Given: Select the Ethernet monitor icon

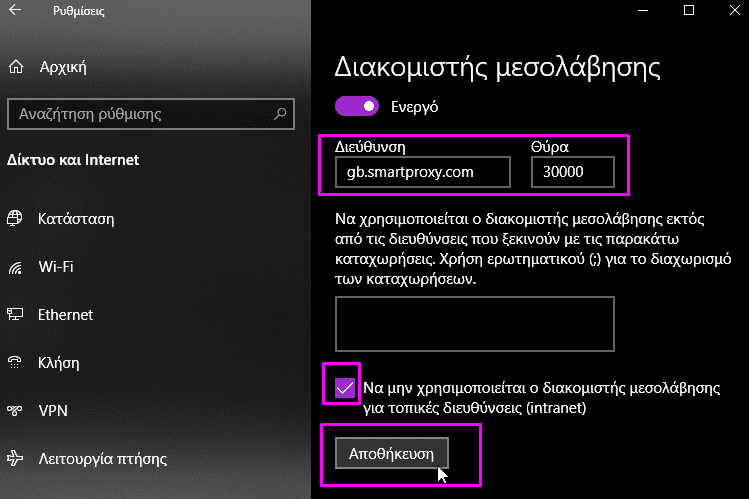Looking at the screenshot, I should (x=15, y=314).
